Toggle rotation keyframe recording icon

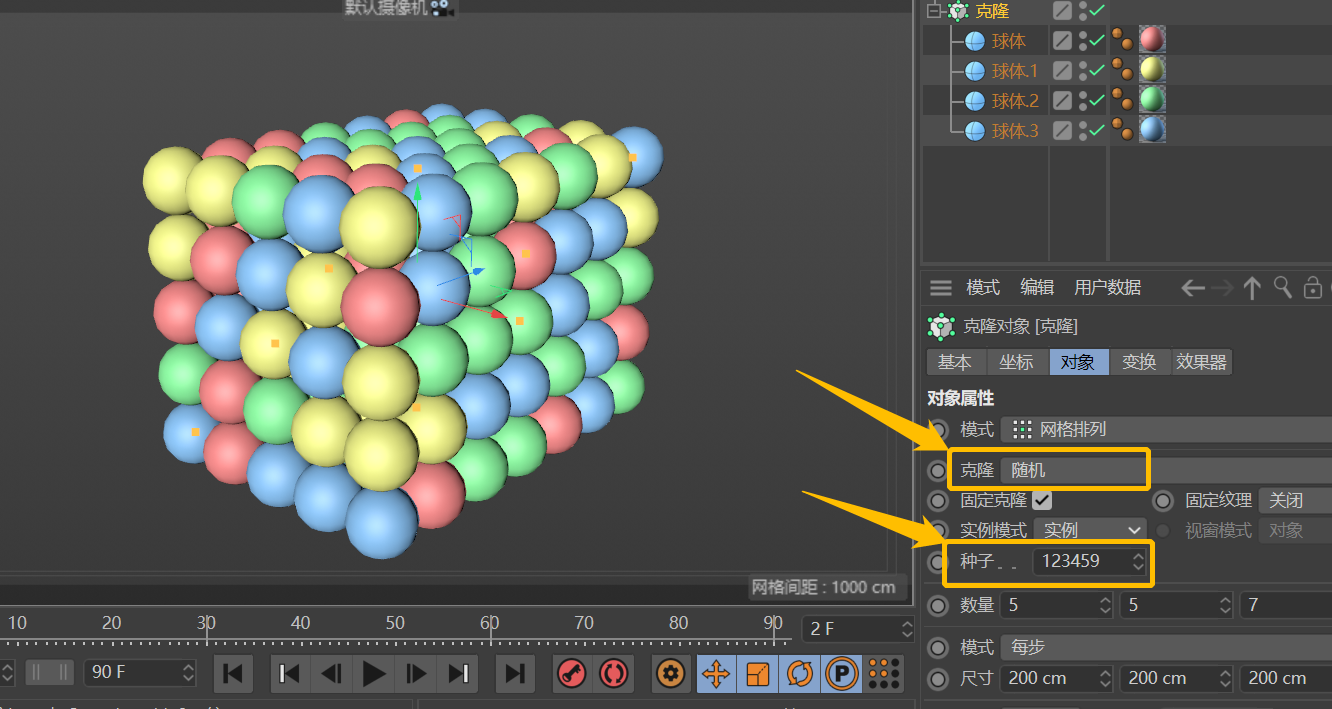pos(800,673)
